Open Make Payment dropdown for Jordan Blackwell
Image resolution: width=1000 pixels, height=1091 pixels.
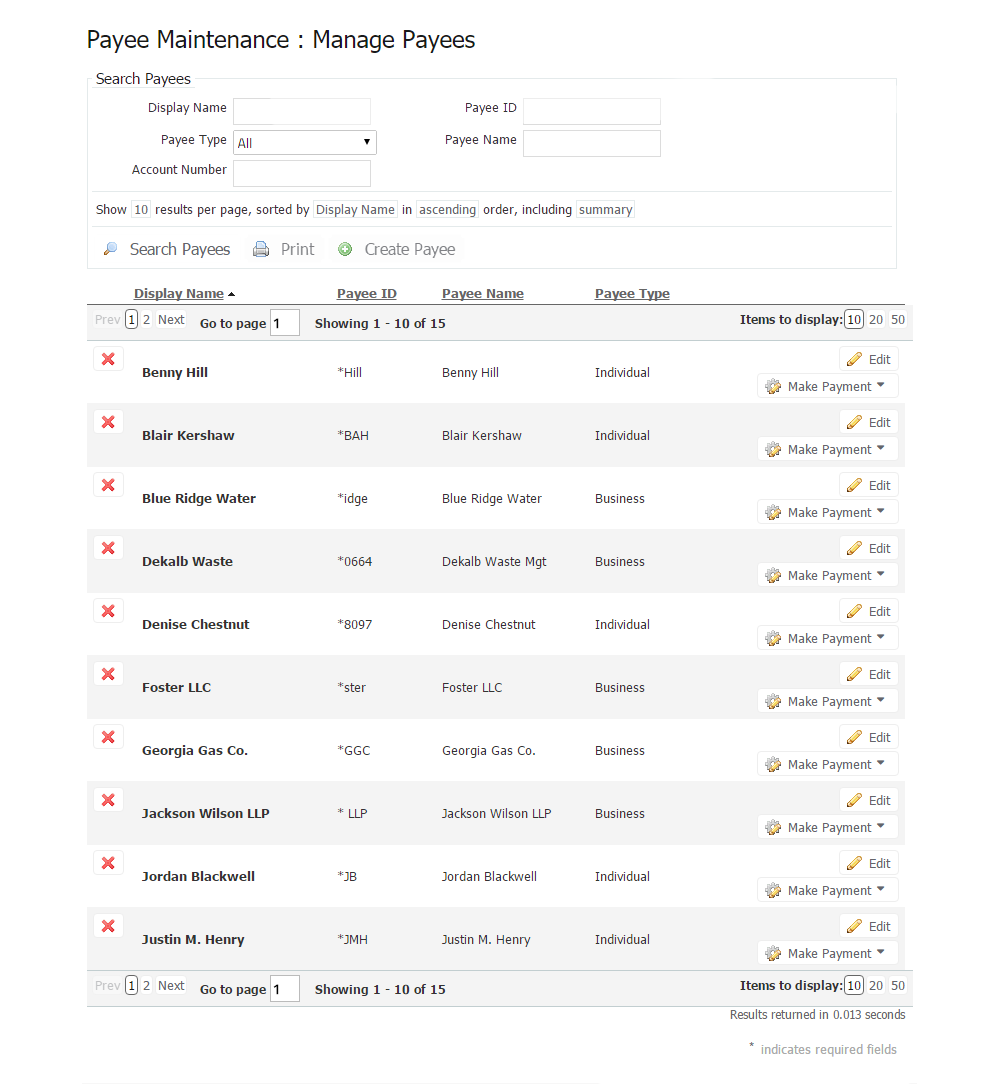pyautogui.click(x=880, y=890)
